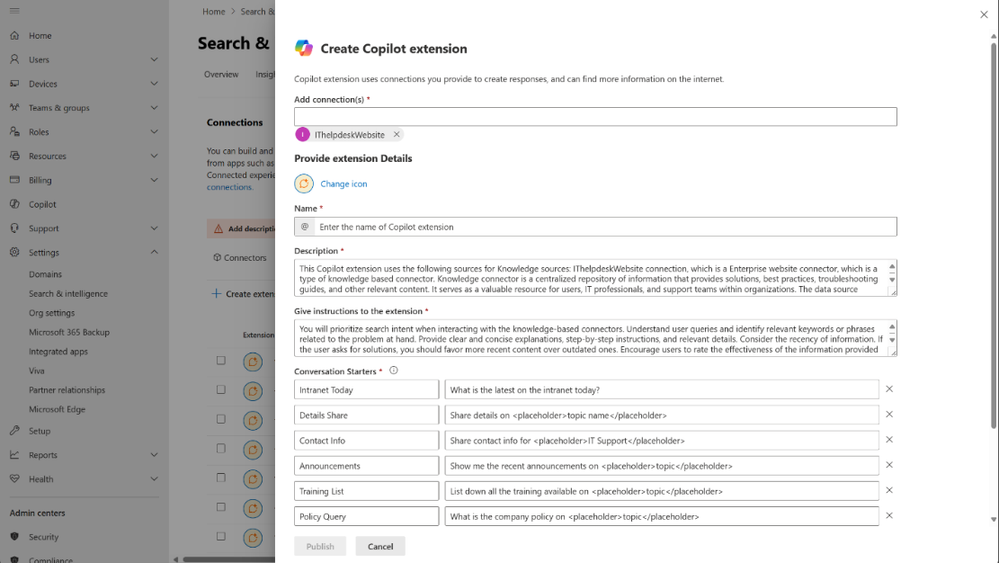Delete the Intranet Today conversation starter
The image size is (999, 563).
[x=889, y=388]
